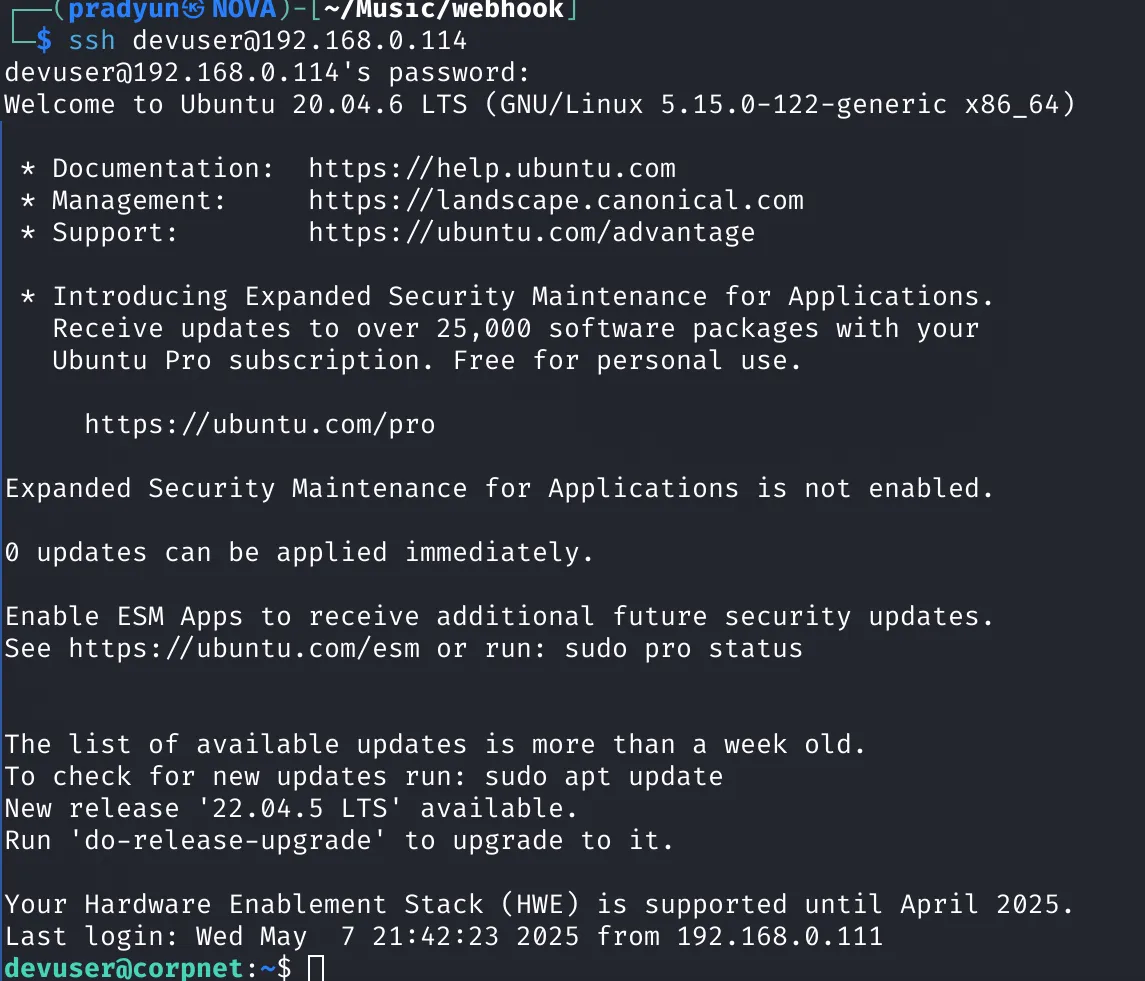The height and width of the screenshot is (981, 1145).
Task: Click the word ssh in the typed command
Action: 92,41
